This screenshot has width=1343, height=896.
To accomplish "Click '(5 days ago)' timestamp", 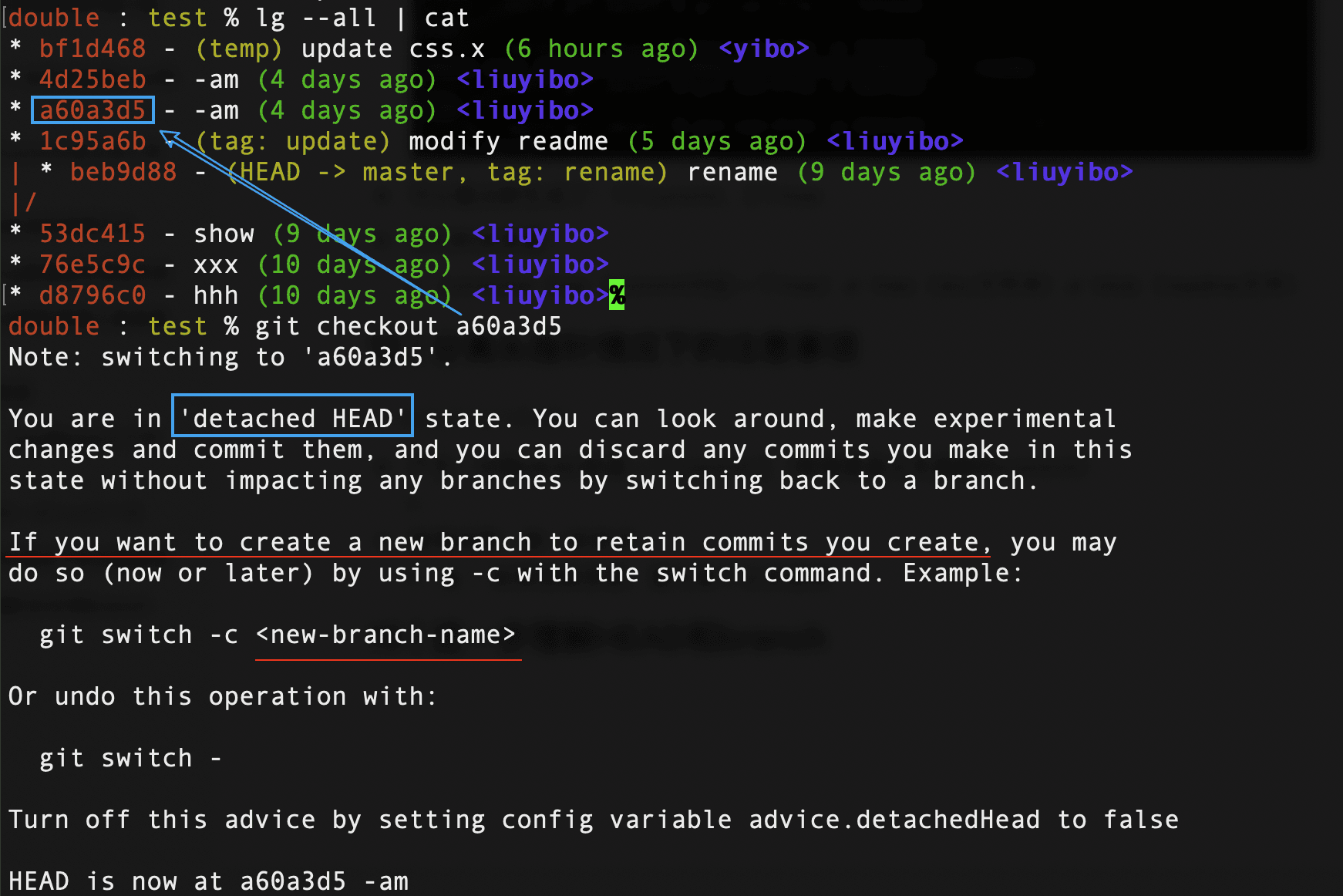I will [x=717, y=141].
